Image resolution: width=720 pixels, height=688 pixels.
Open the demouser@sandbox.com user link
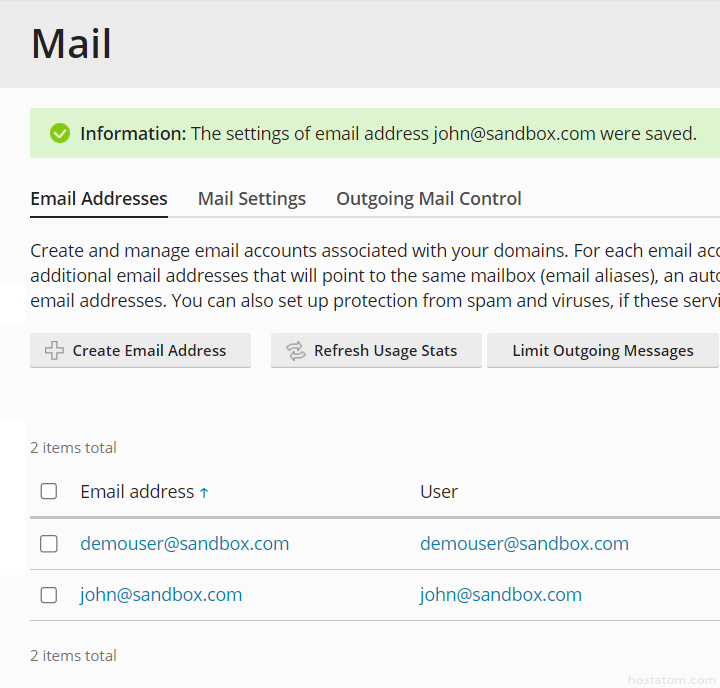tap(524, 544)
